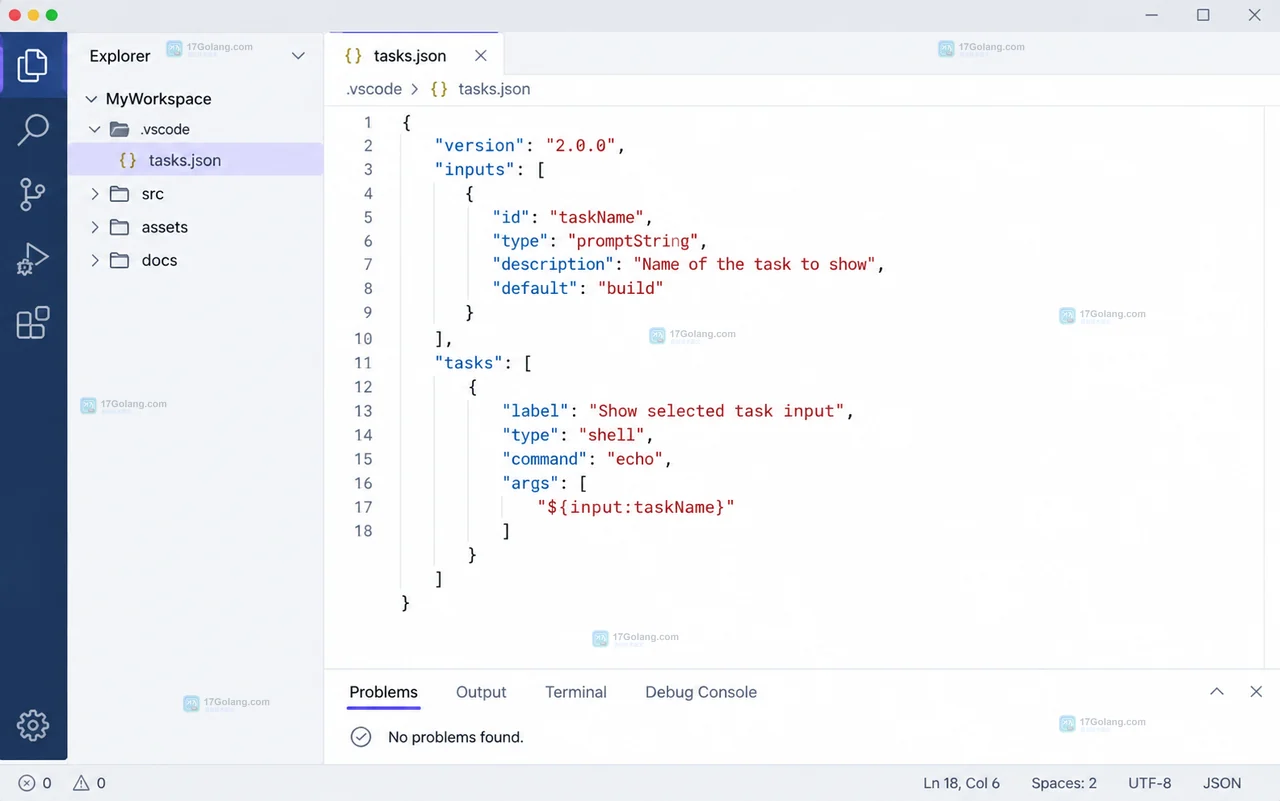Open the Extensions view icon
This screenshot has width=1280, height=801.
tap(33, 322)
